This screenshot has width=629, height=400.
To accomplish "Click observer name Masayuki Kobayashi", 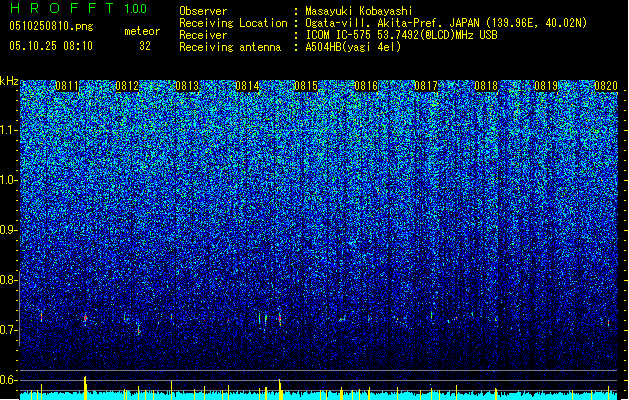I will (x=359, y=11).
